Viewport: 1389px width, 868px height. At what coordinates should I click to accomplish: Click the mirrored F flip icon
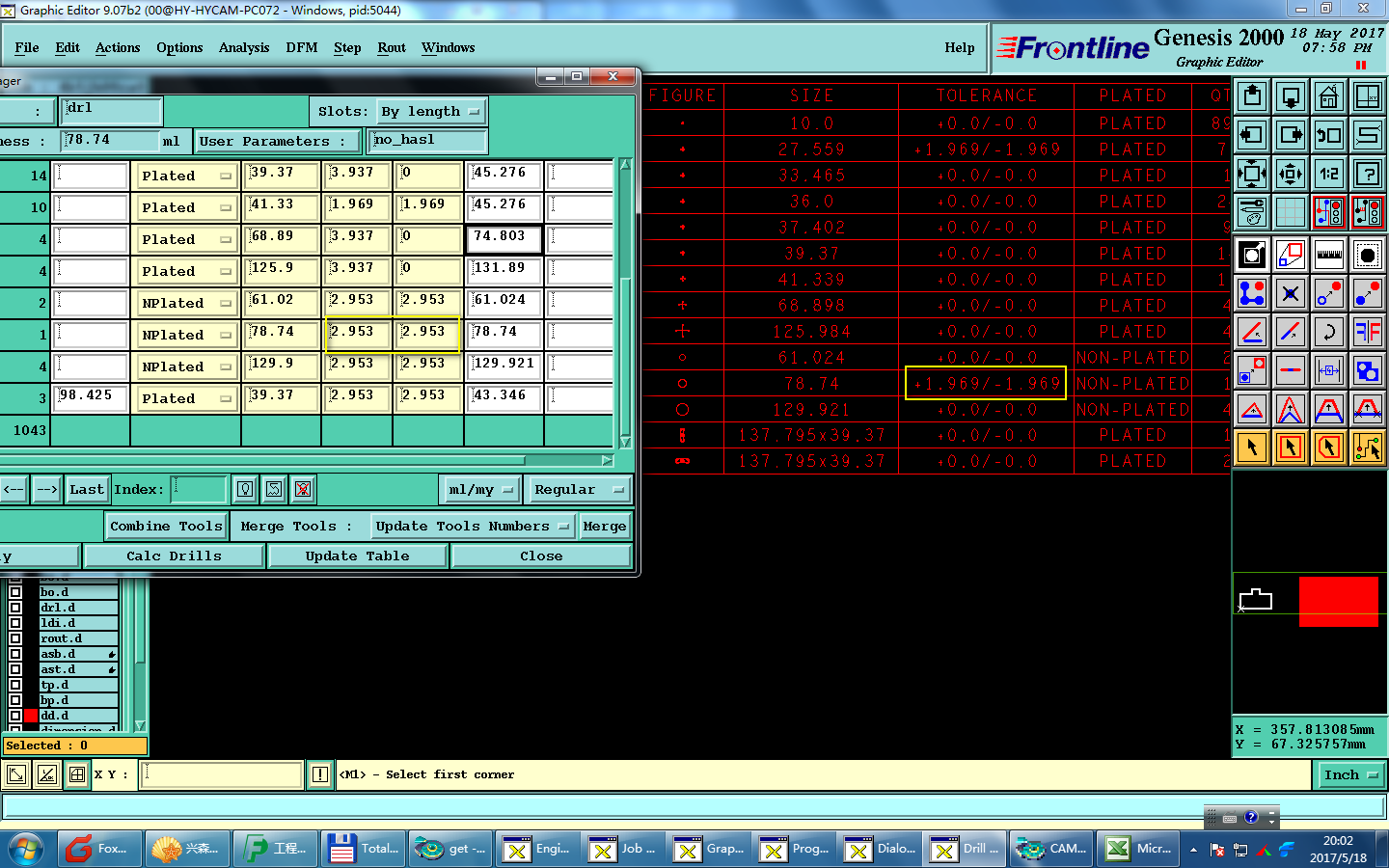1368,332
